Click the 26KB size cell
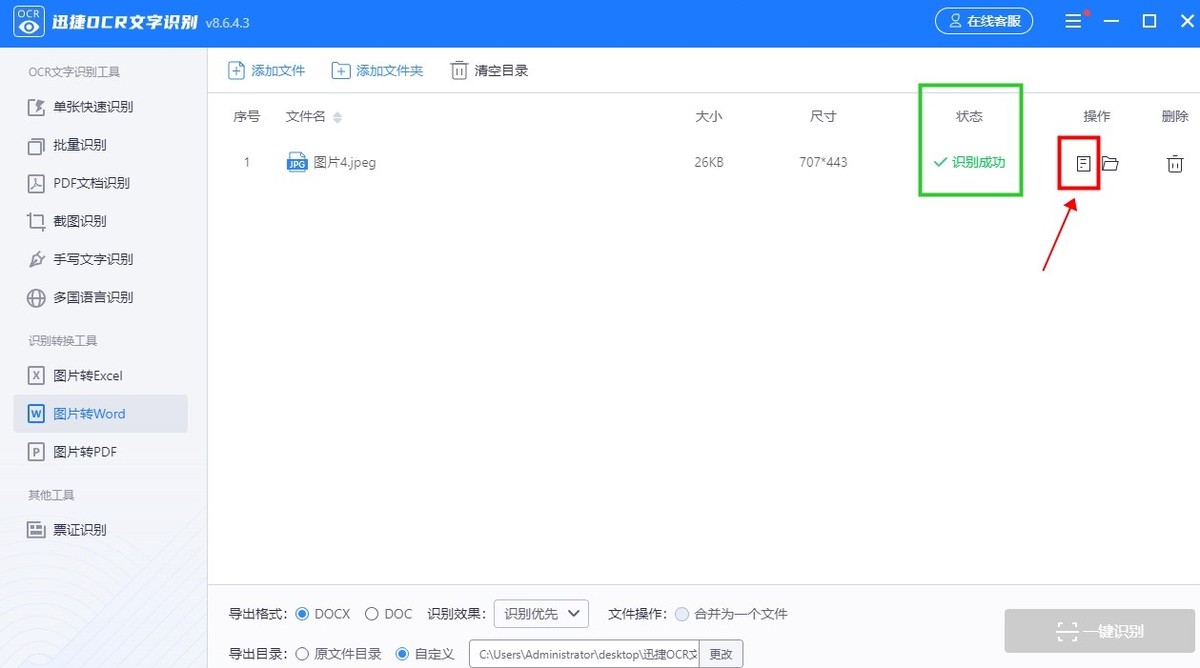 click(x=708, y=162)
